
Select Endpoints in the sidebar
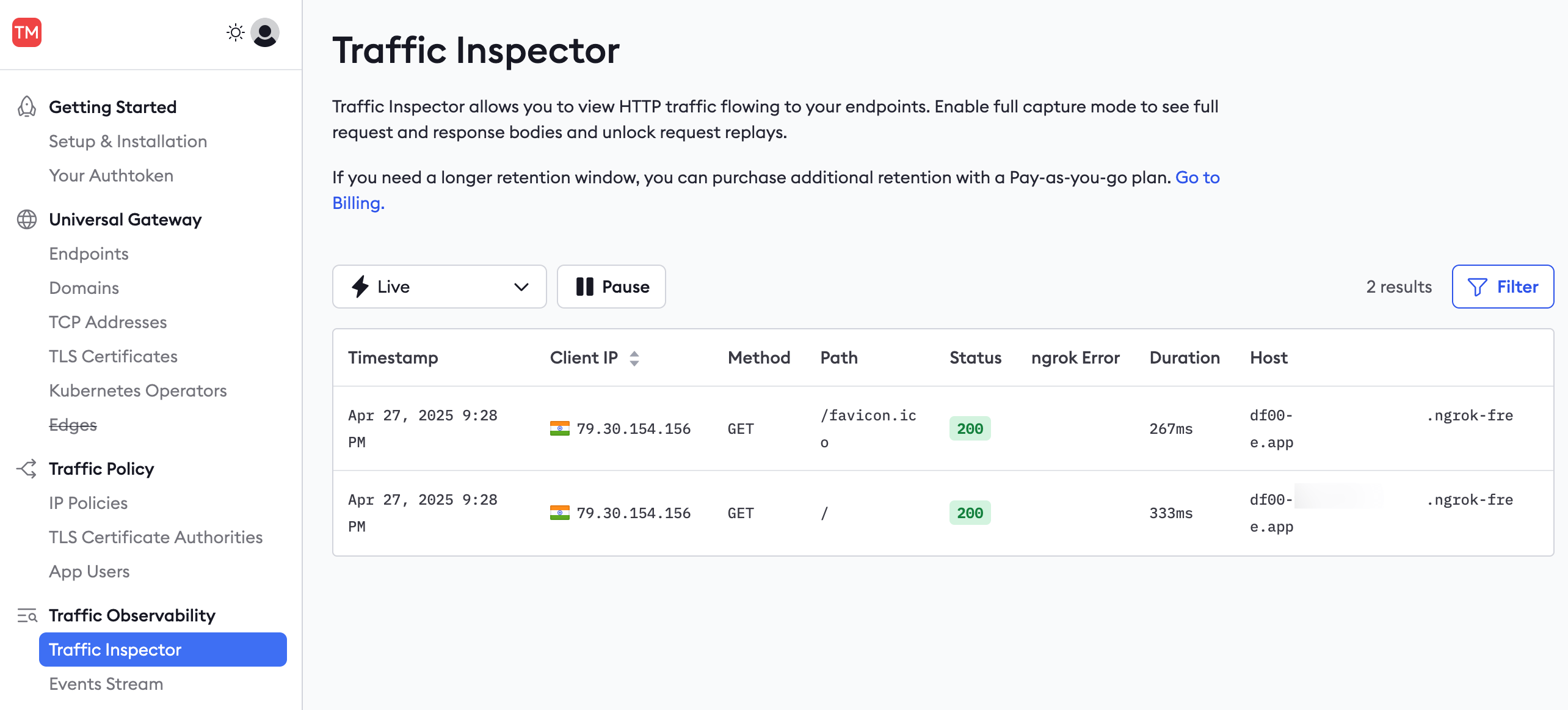point(89,254)
